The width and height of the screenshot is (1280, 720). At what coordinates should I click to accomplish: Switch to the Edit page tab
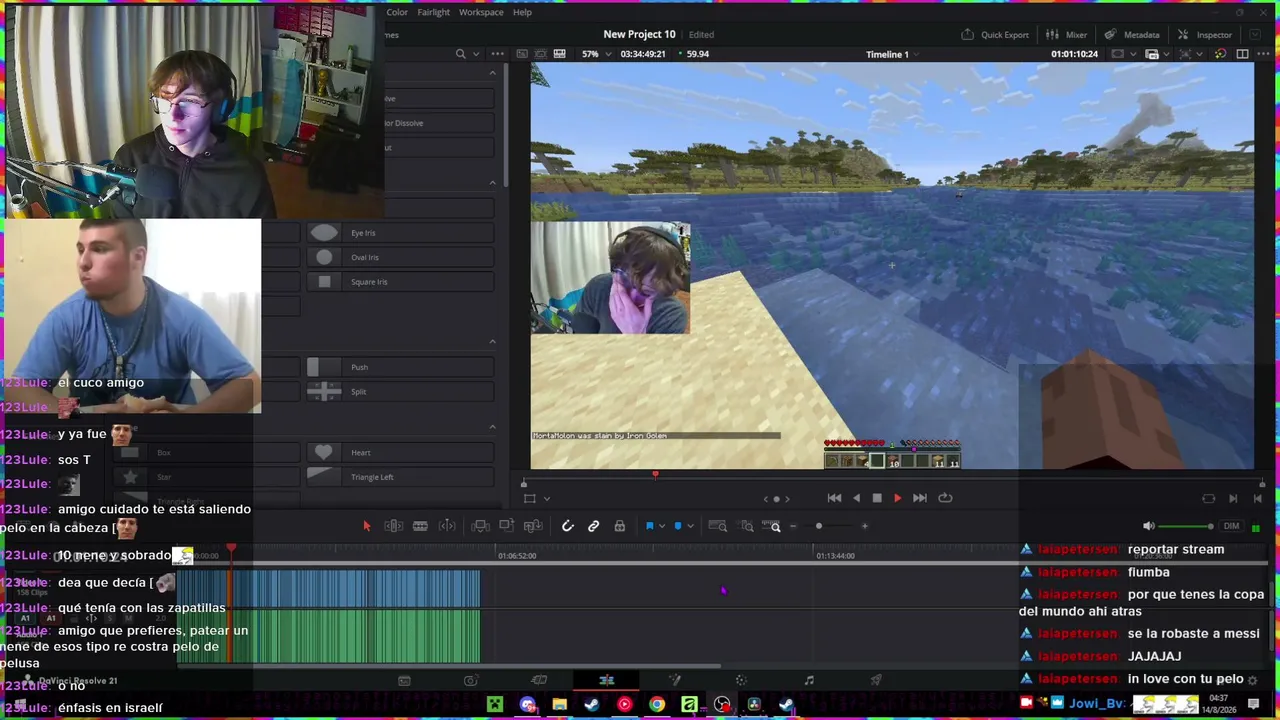click(607, 681)
